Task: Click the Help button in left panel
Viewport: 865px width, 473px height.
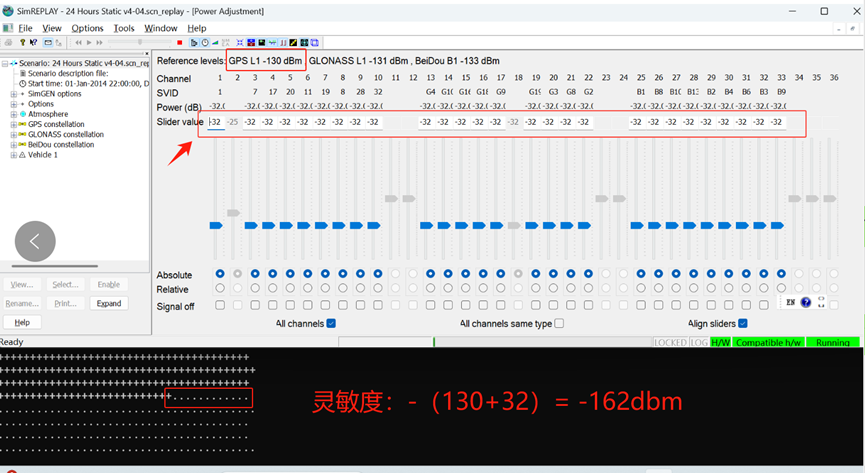Action: [x=22, y=322]
